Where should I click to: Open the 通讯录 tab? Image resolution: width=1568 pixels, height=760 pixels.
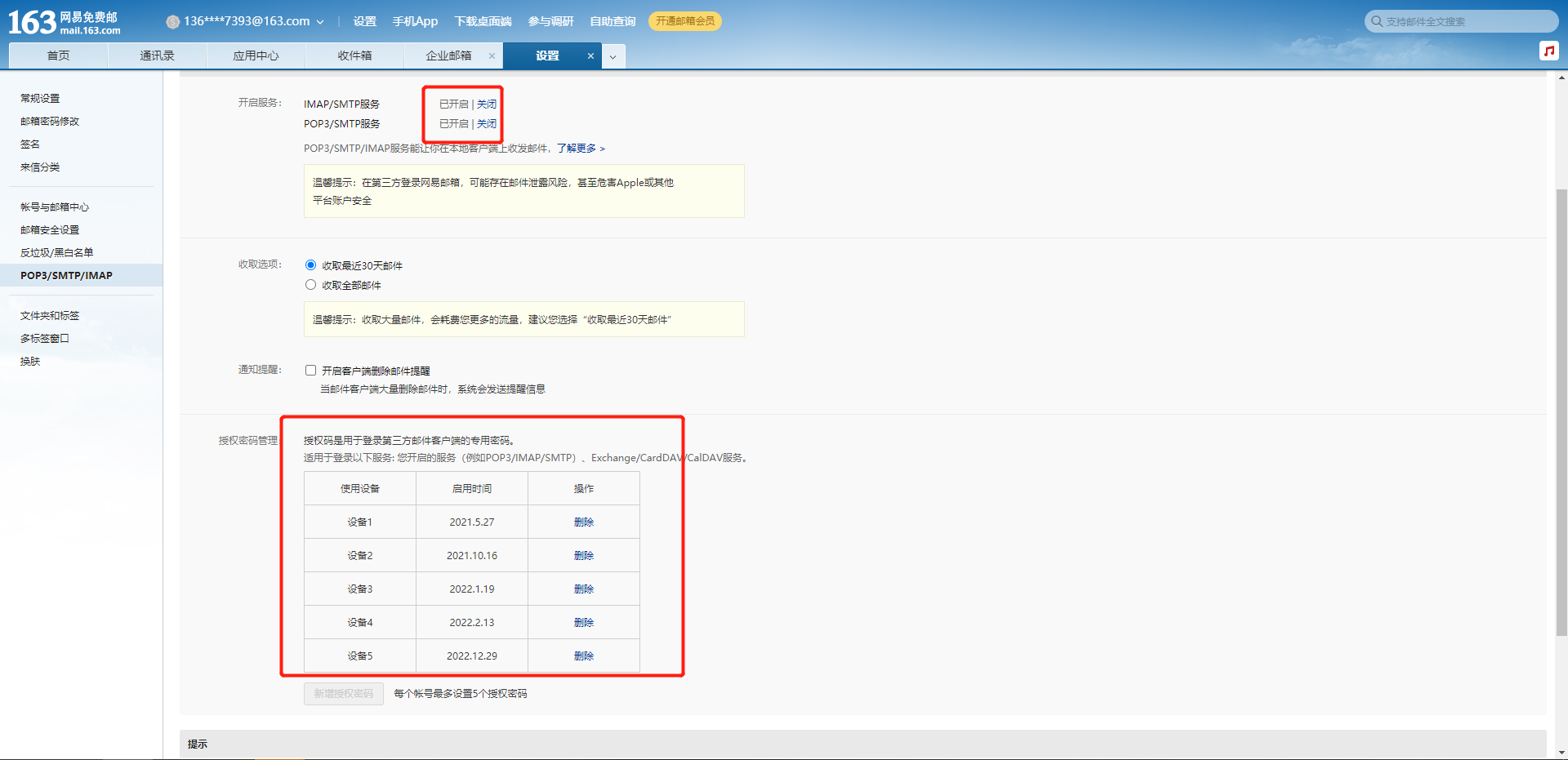pos(157,56)
